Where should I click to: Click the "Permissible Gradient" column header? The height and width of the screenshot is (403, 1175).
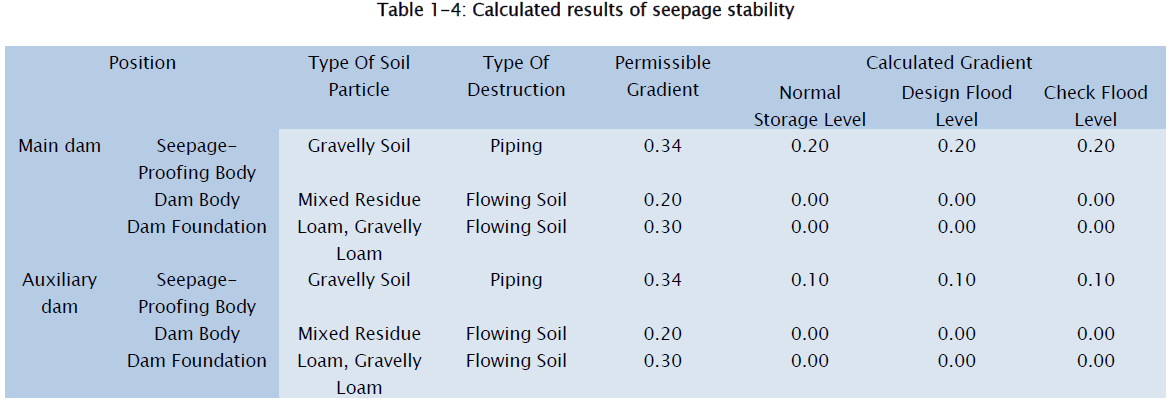coord(662,76)
